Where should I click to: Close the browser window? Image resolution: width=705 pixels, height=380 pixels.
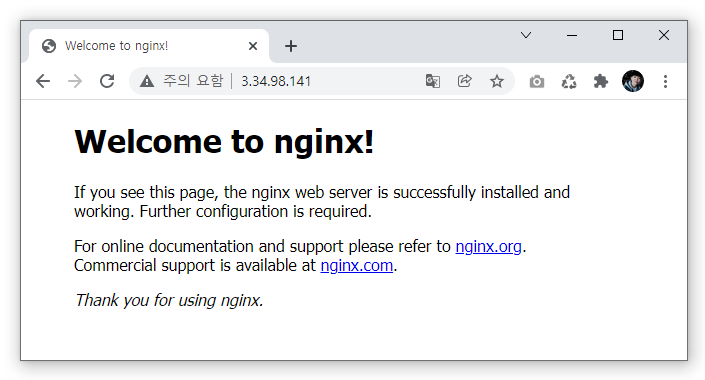coord(664,35)
